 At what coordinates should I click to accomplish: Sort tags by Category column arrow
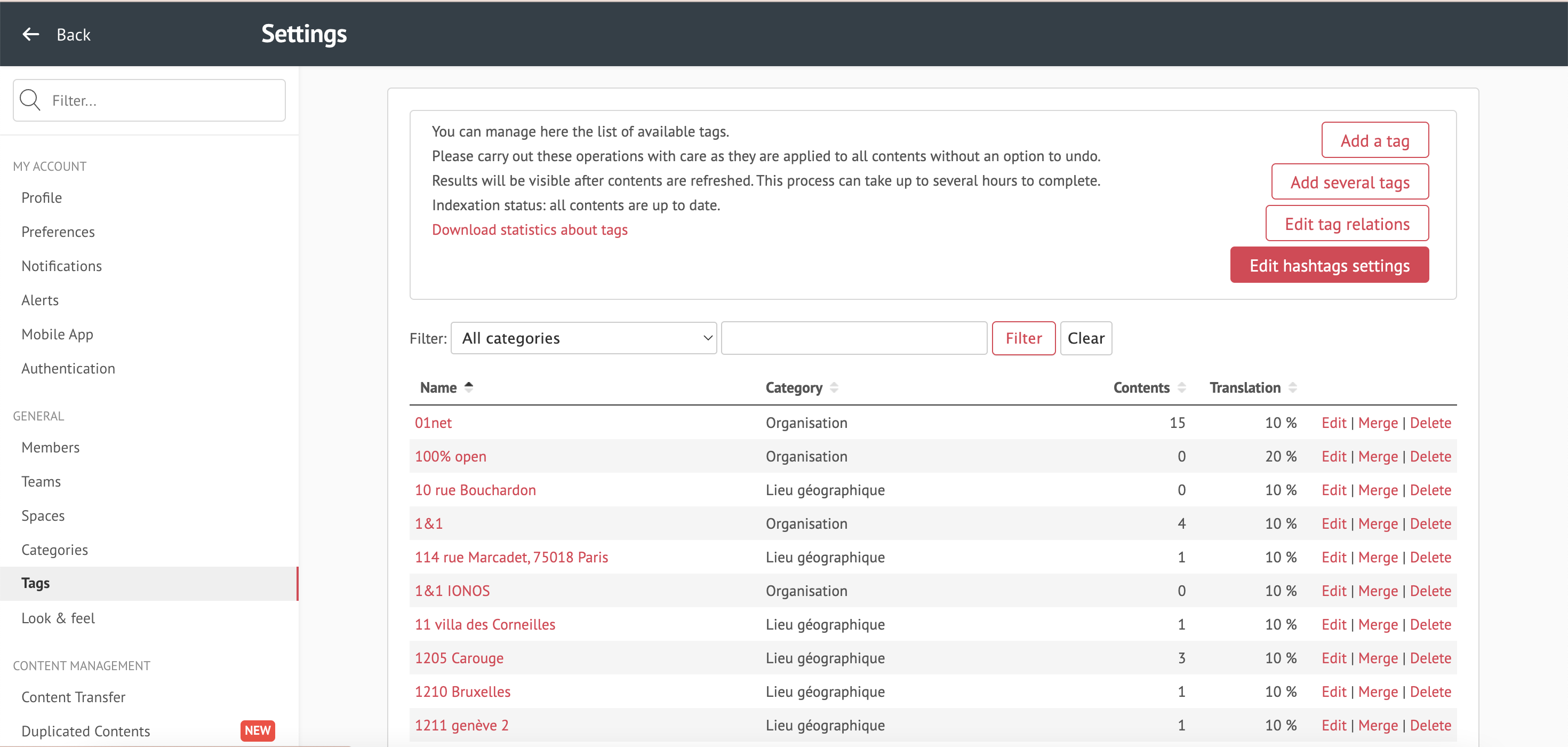(834, 387)
